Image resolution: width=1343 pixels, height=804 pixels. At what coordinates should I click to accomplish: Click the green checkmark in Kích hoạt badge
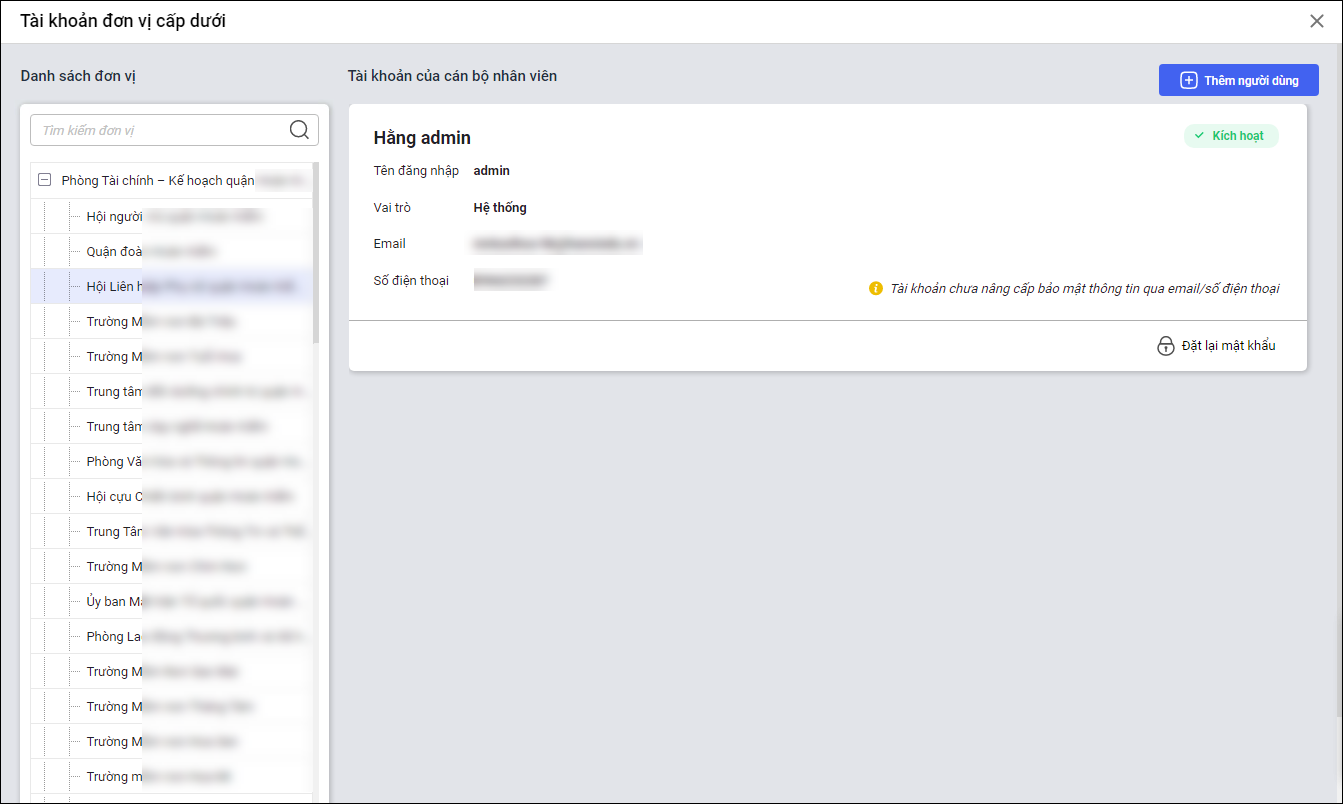tap(1199, 136)
